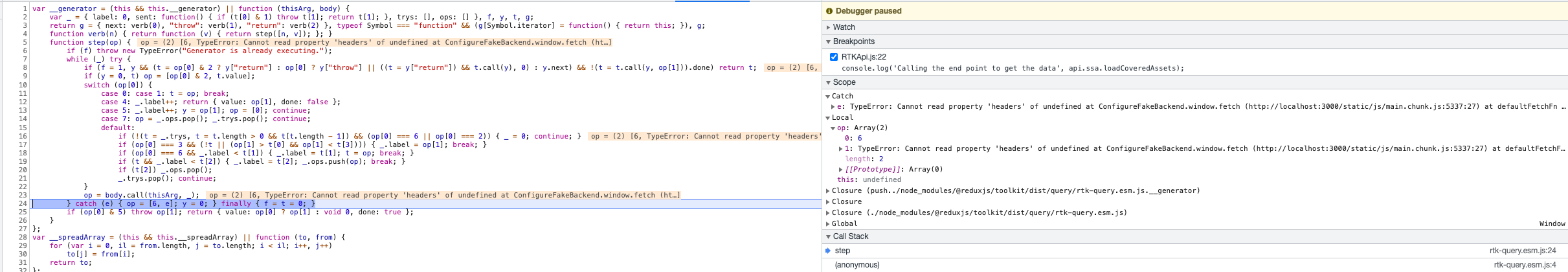
Task: Click the 'this: undefined' scope entry
Action: click(x=869, y=179)
